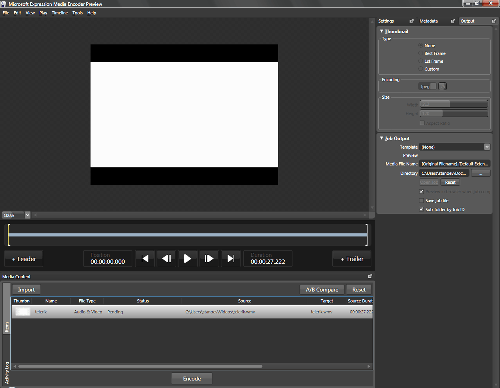
Task: Click the timeline end bracket marker
Action: pos(367,235)
